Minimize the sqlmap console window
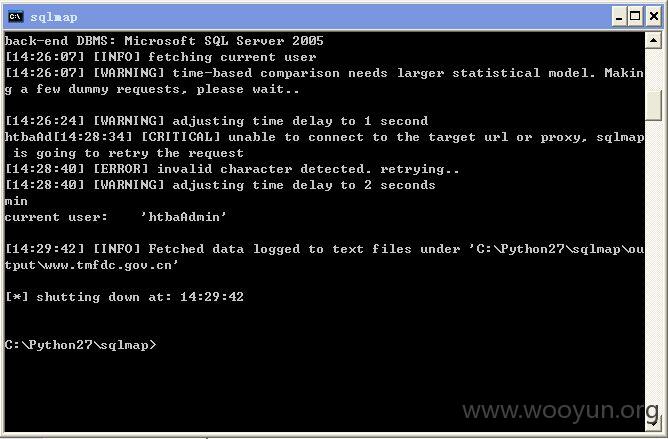The image size is (668, 439). coord(619,17)
